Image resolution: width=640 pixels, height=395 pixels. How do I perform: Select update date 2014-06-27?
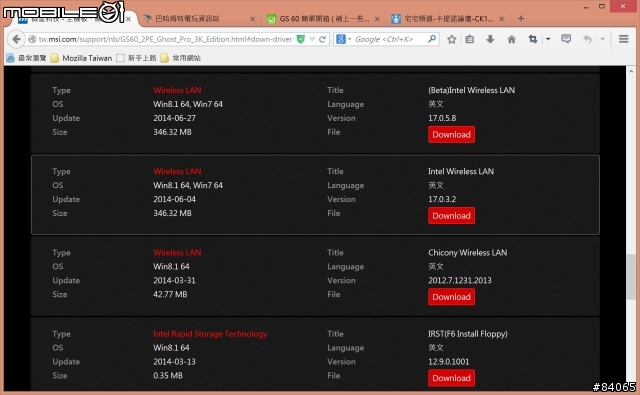(x=174, y=118)
